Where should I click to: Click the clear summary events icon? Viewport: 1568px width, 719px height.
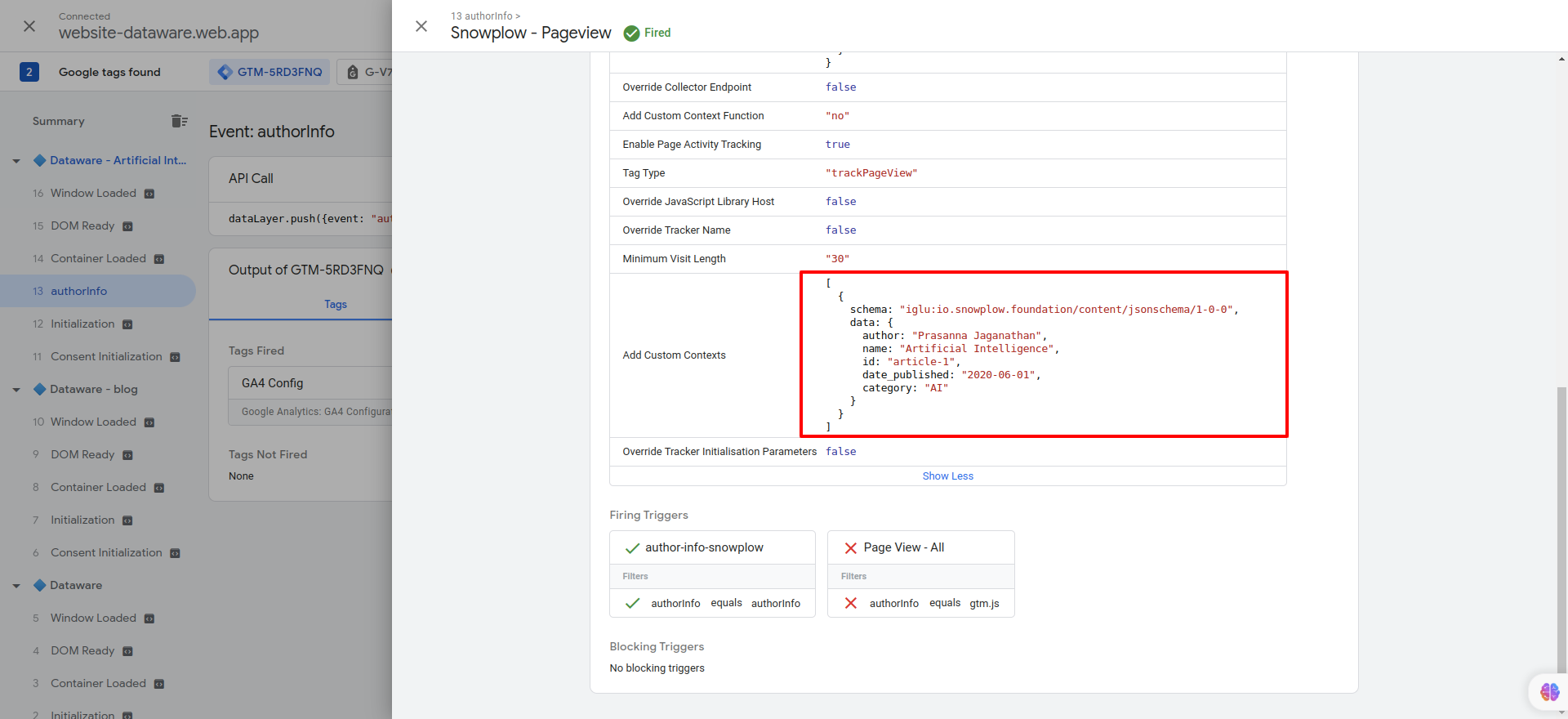(180, 121)
